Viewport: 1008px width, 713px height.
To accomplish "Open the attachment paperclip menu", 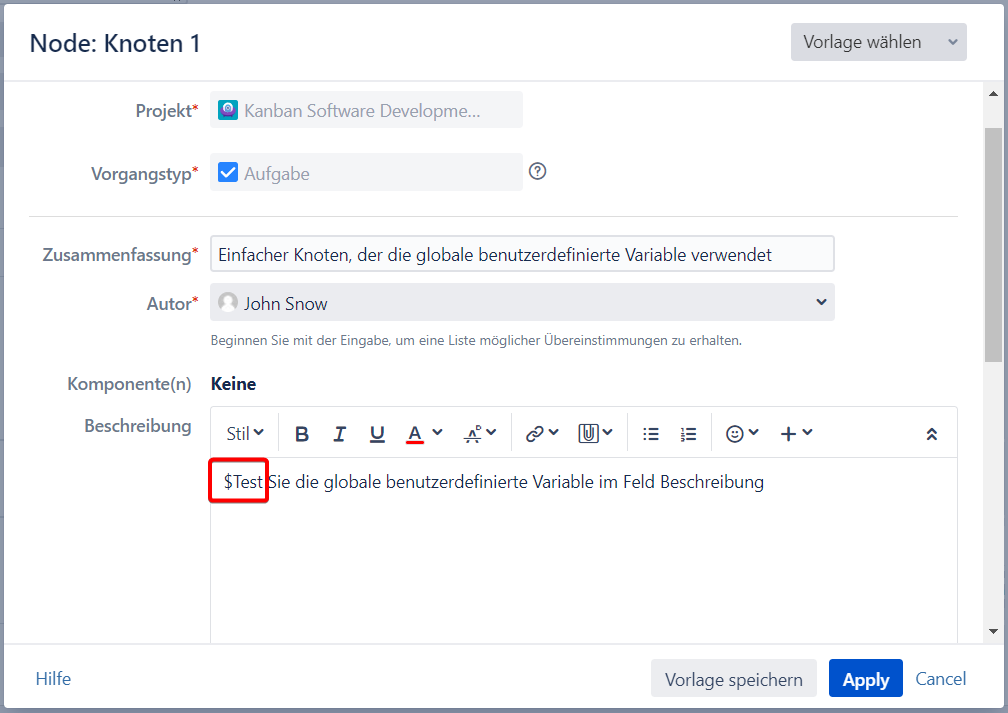I will point(595,434).
